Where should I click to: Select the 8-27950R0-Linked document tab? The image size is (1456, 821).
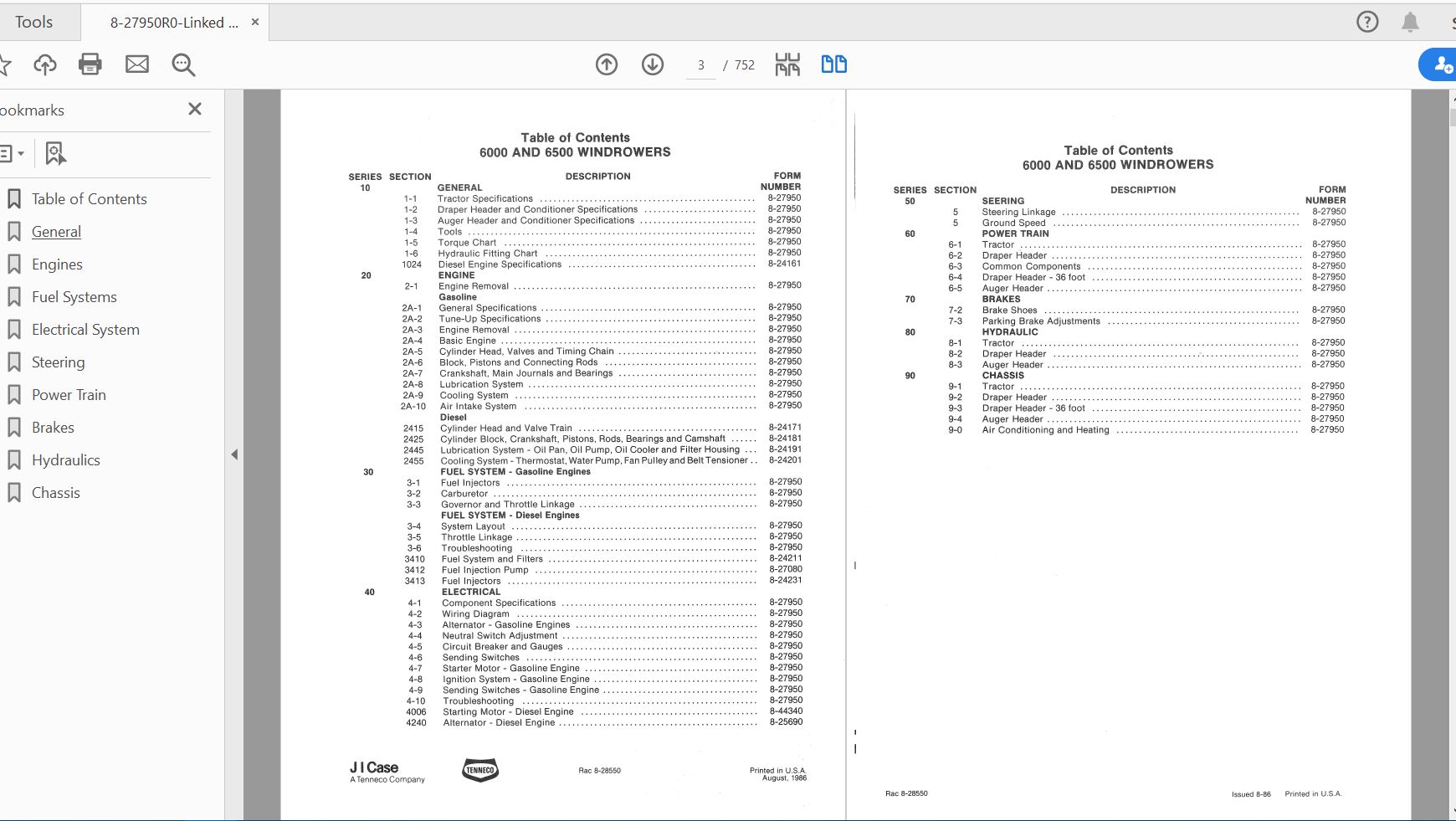[174, 23]
